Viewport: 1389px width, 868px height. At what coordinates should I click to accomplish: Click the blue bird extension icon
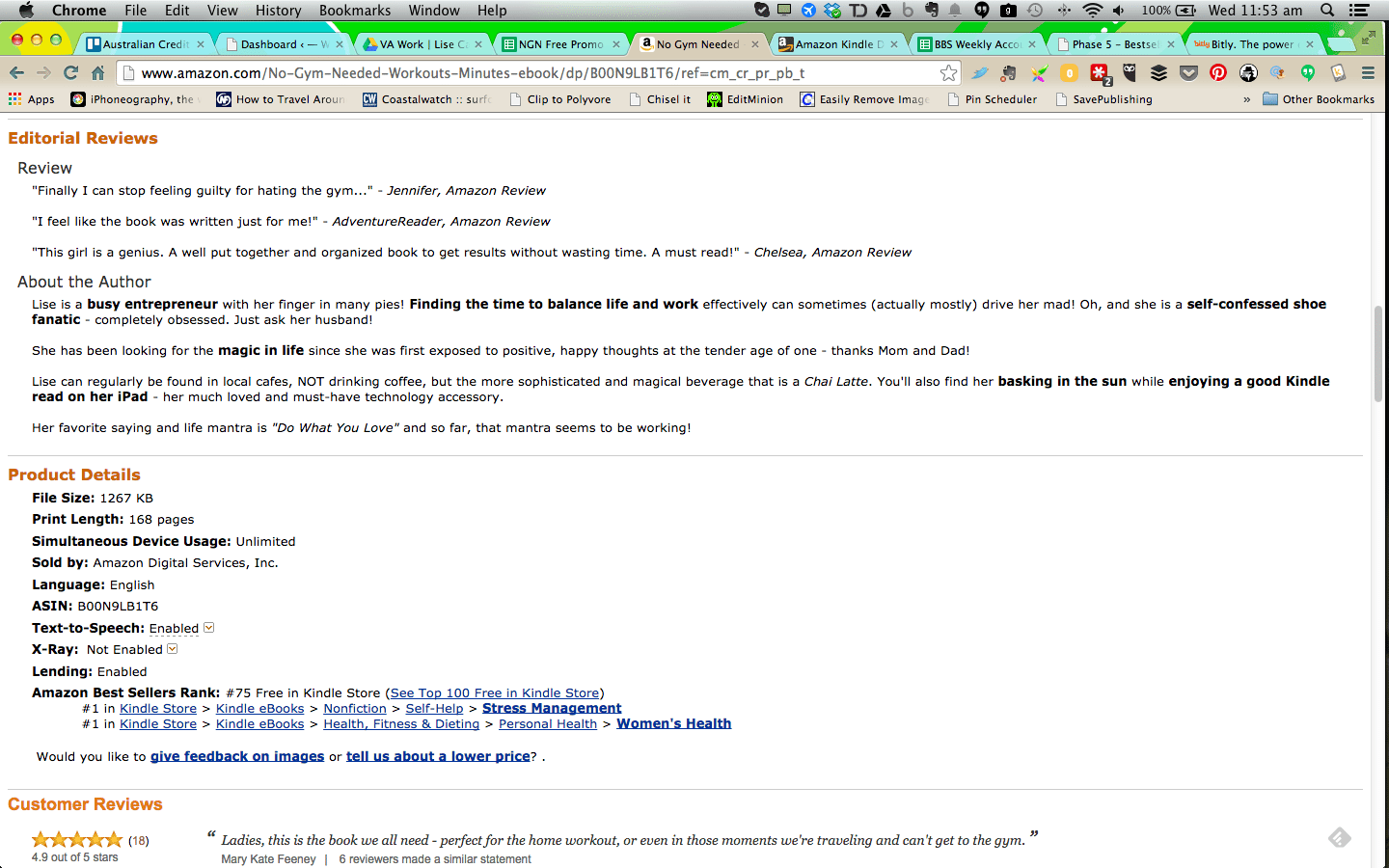[x=979, y=72]
